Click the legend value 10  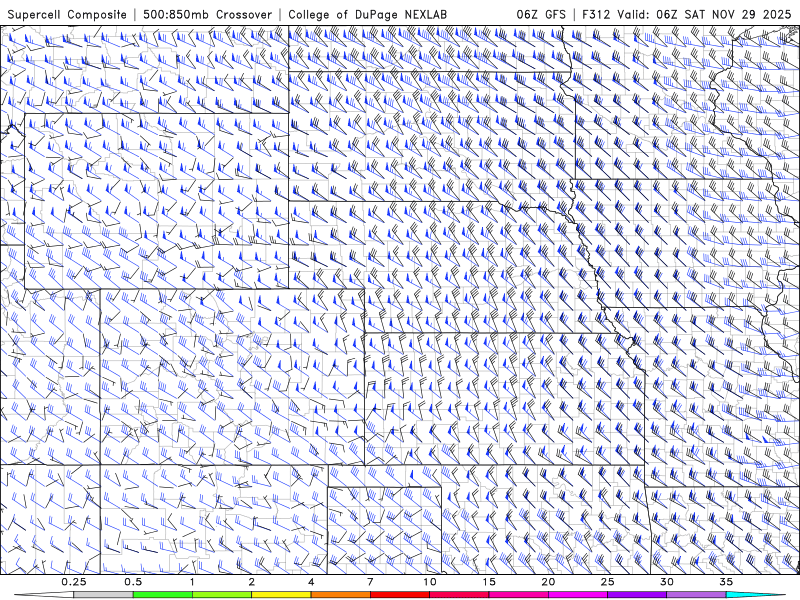click(x=430, y=582)
